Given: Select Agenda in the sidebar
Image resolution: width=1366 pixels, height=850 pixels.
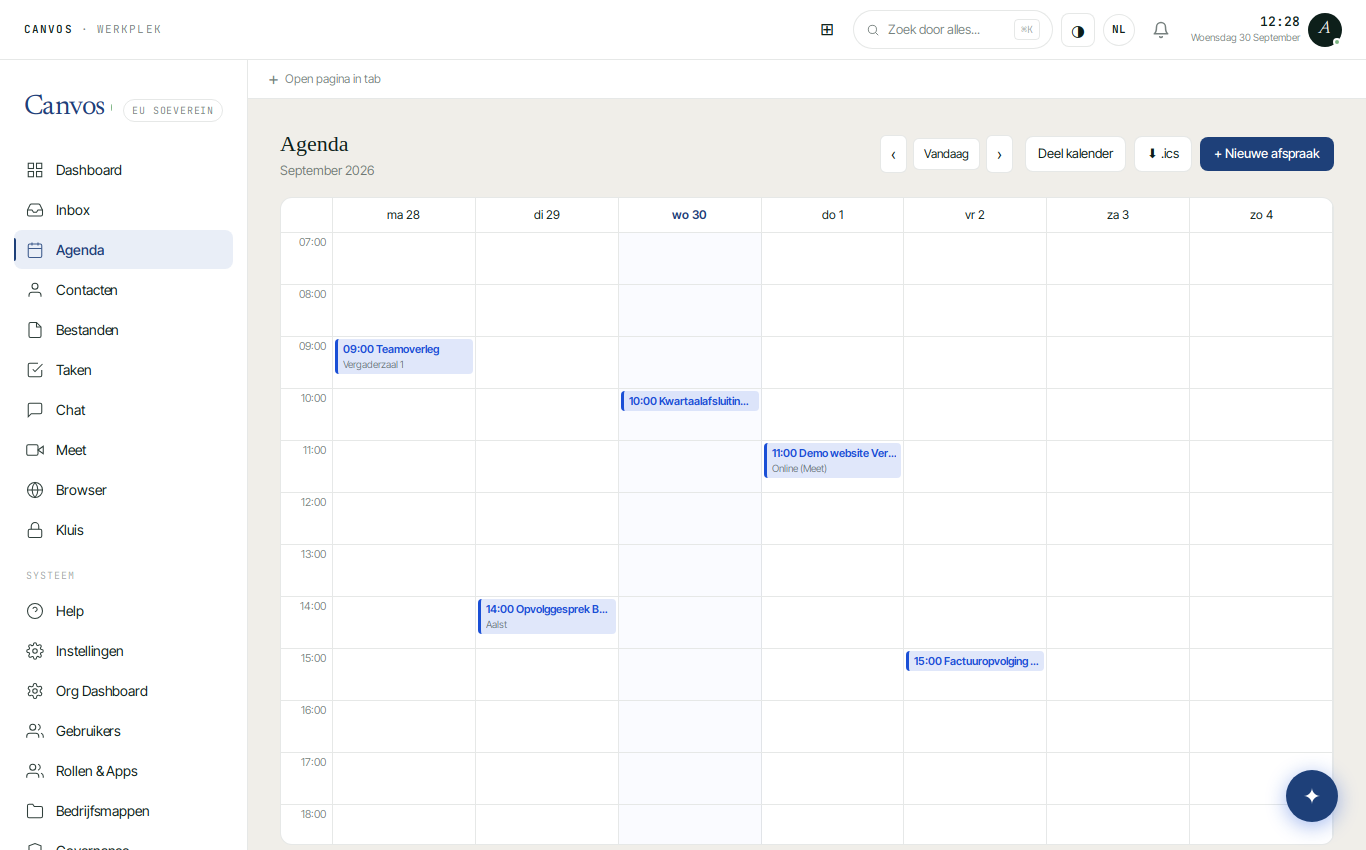Looking at the screenshot, I should tap(124, 250).
